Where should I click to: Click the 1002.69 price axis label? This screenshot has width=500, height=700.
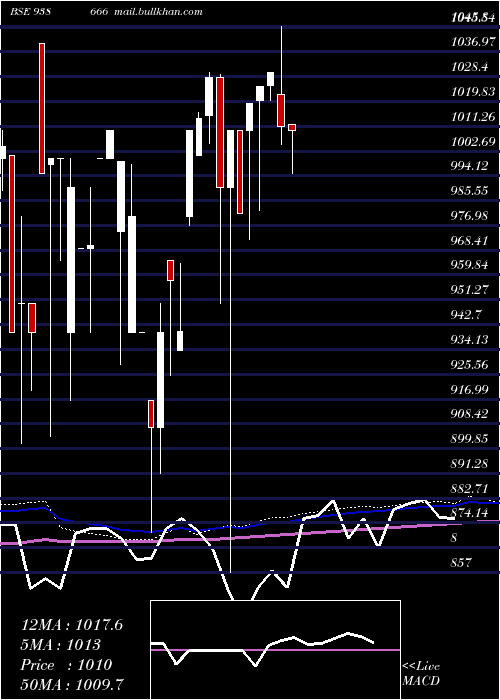point(473,142)
